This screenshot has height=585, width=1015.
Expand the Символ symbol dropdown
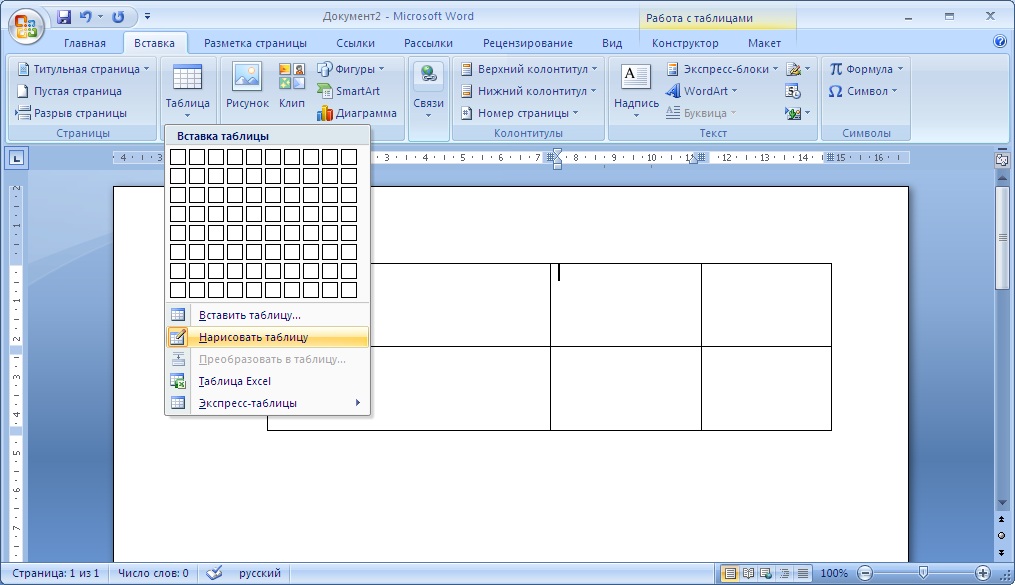coord(864,91)
